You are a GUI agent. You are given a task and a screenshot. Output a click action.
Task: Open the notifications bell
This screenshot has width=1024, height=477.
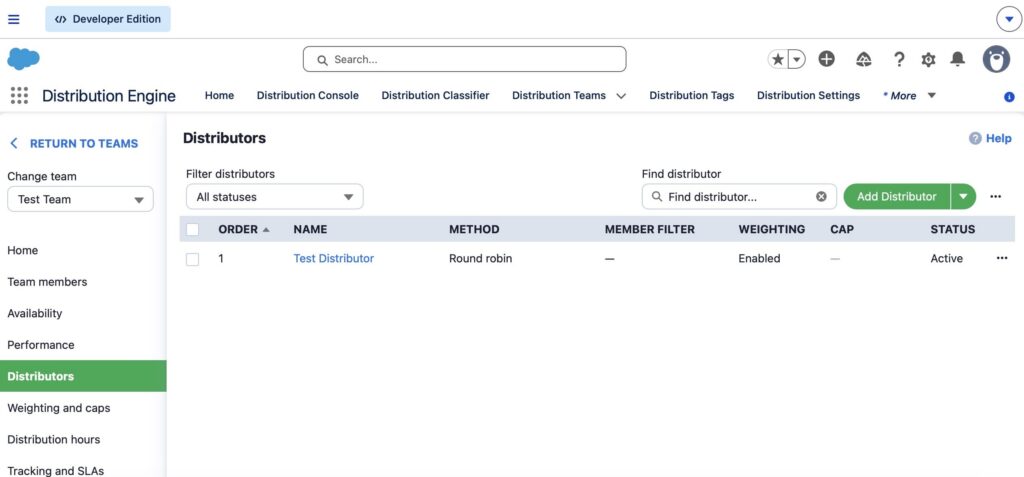pos(957,59)
